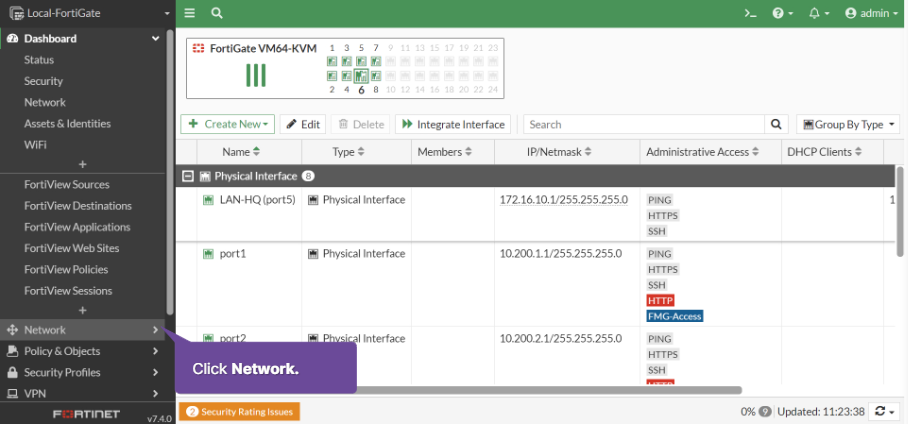
Task: Expand the VPN menu
Action: (83, 394)
